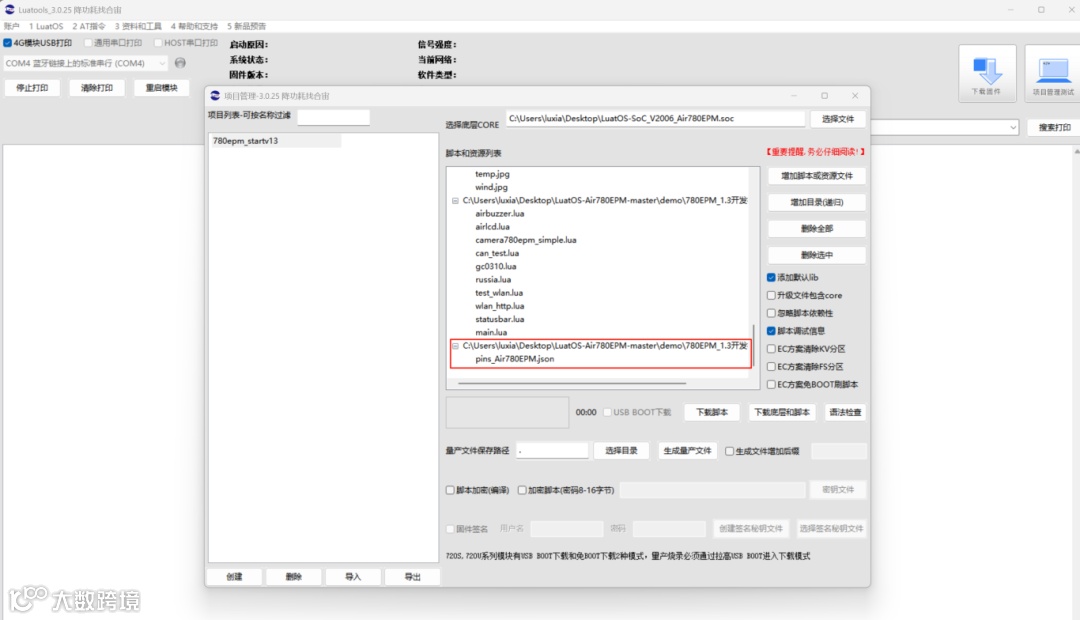Select main.lua in script list
The image size is (1080, 620).
491,333
